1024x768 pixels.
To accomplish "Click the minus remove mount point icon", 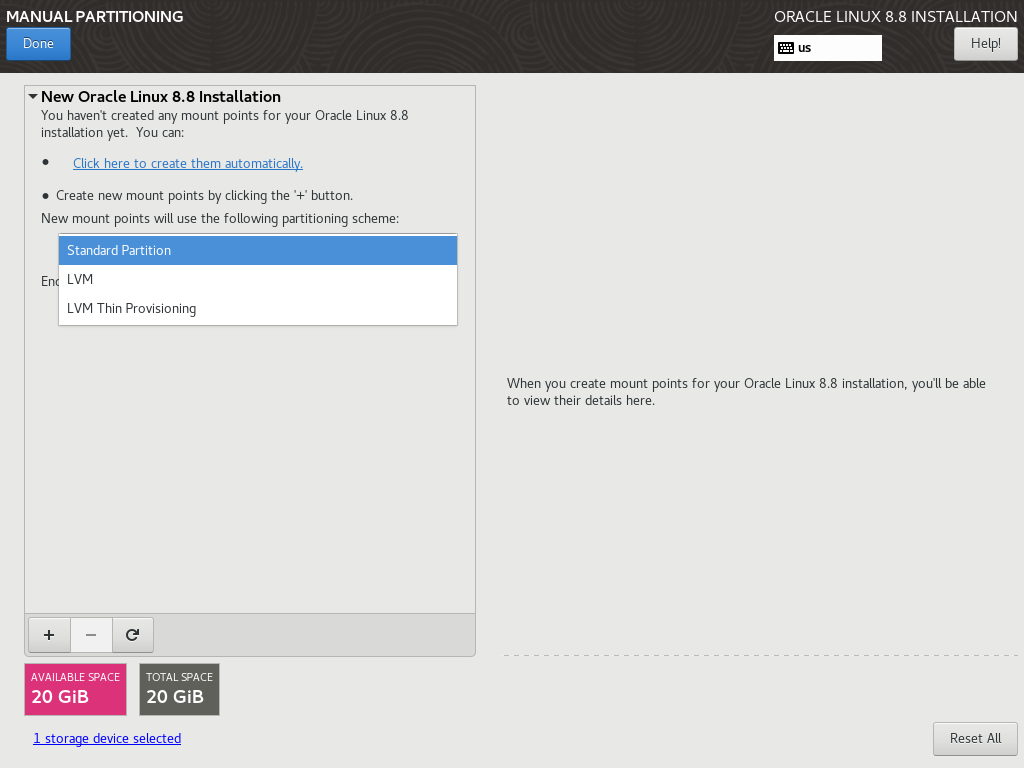I will coord(91,635).
